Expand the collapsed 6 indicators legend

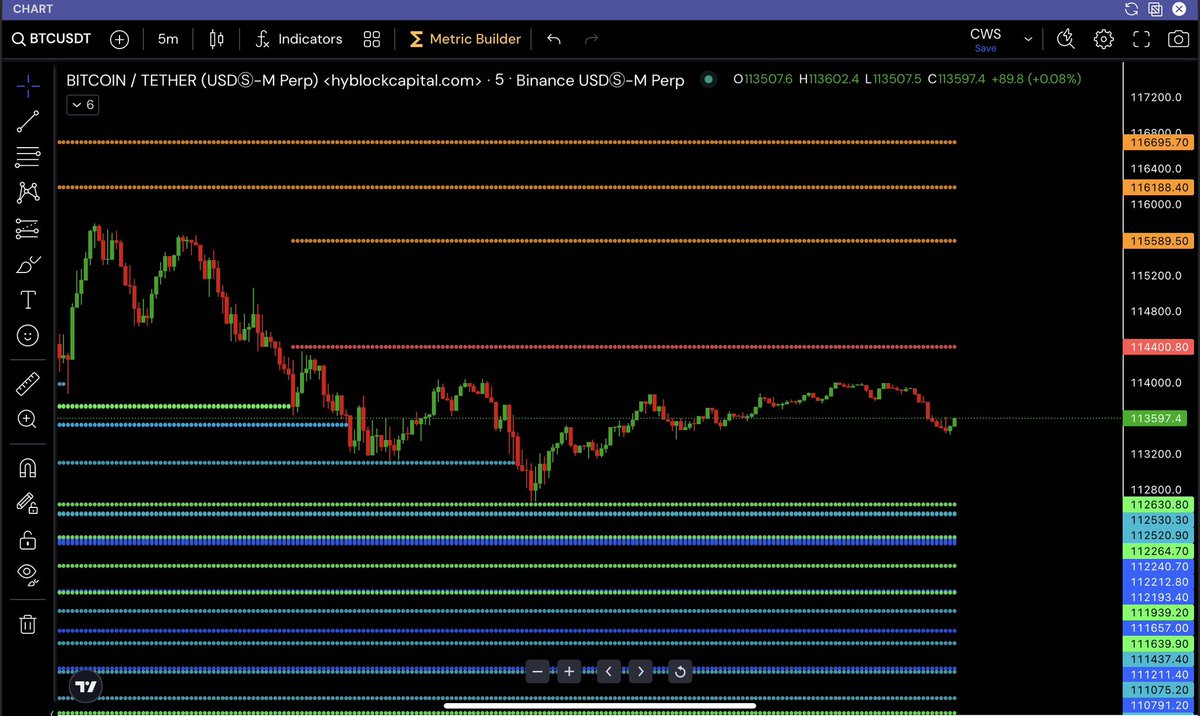82,105
